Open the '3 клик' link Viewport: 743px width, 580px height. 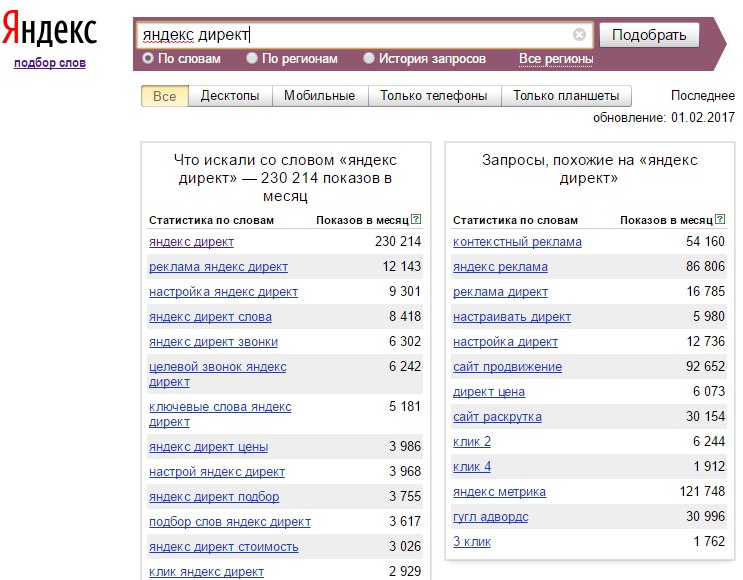pos(471,542)
